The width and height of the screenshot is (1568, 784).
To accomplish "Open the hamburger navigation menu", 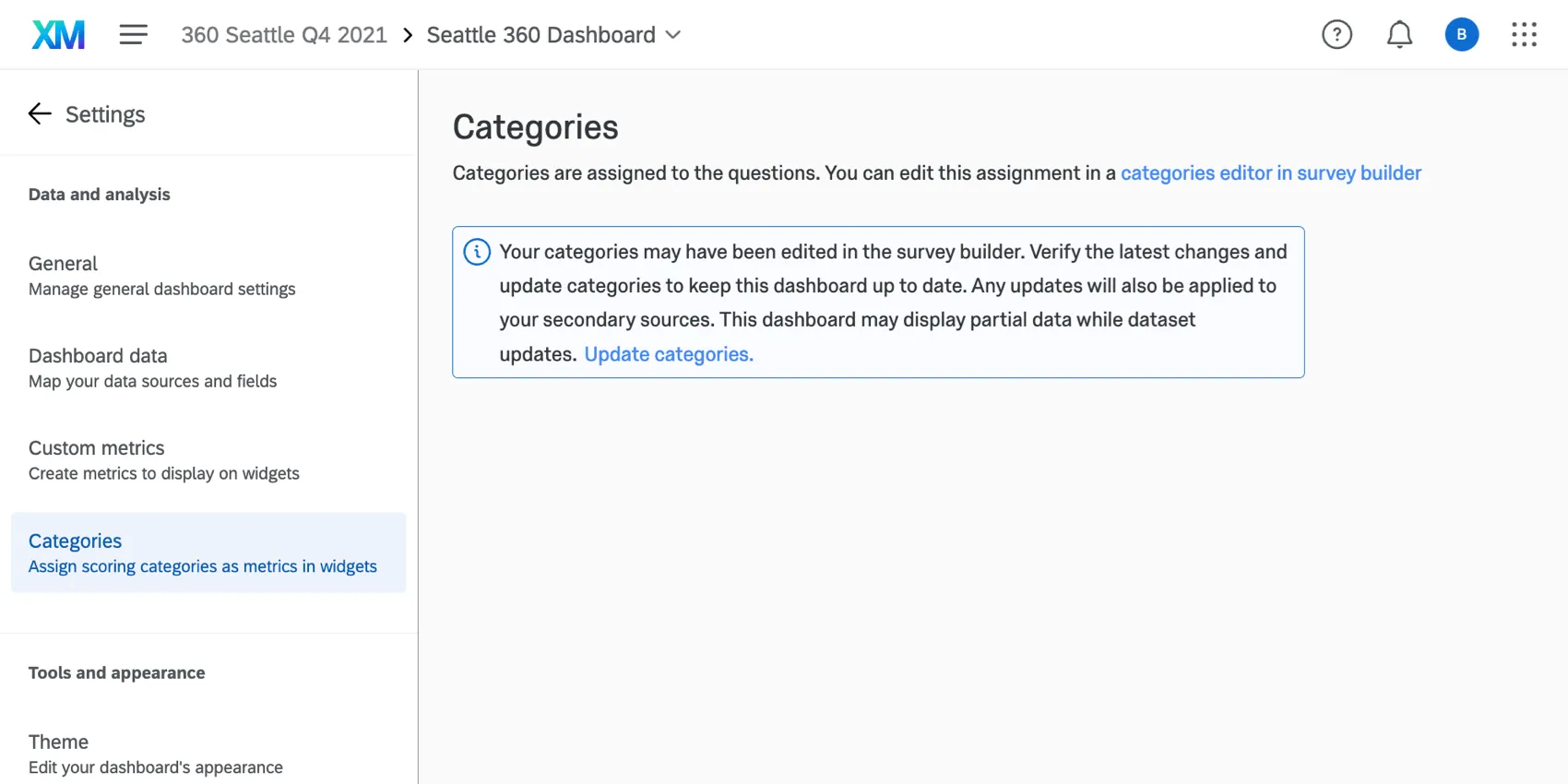I will [x=133, y=35].
